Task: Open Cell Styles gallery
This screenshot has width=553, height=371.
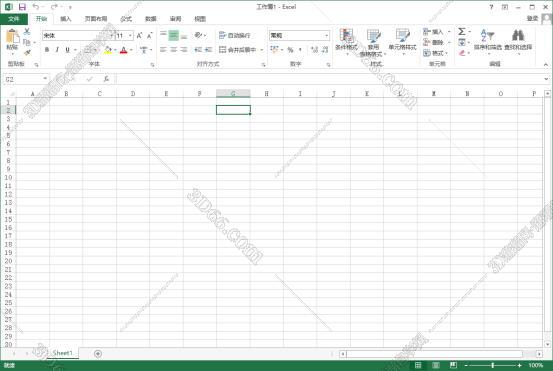Action: 402,42
